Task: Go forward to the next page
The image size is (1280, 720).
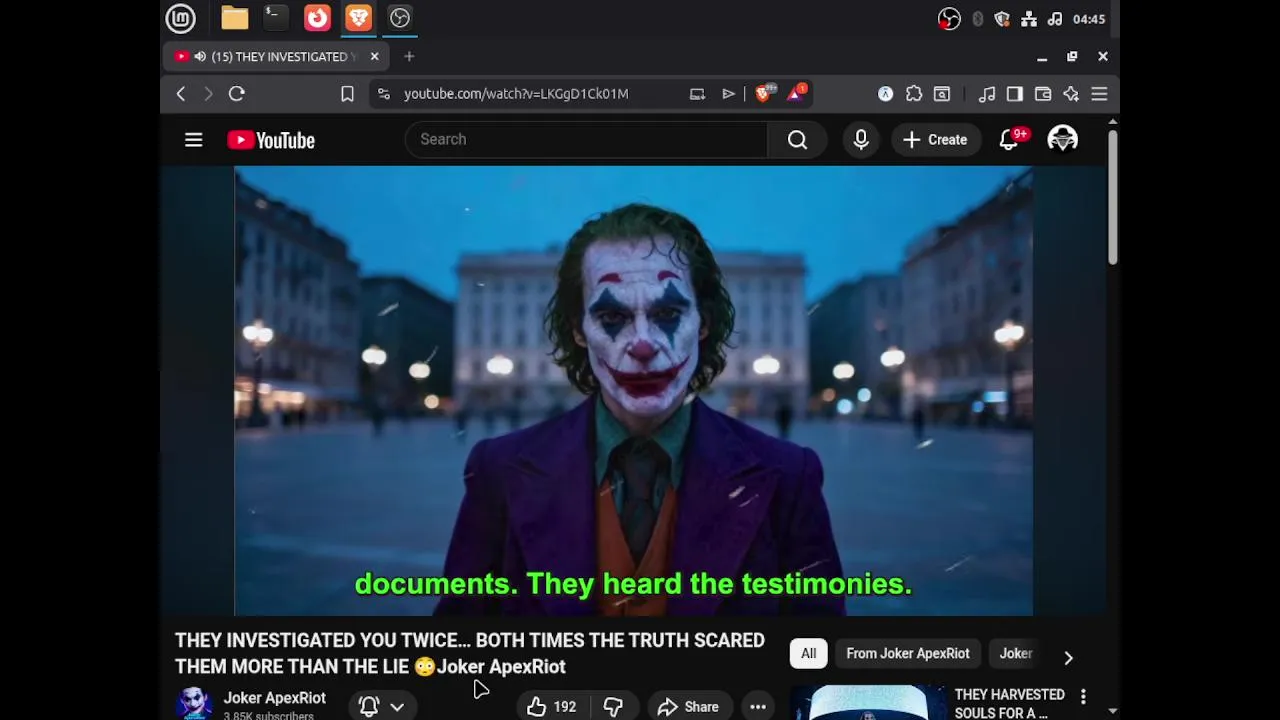Action: click(x=208, y=94)
